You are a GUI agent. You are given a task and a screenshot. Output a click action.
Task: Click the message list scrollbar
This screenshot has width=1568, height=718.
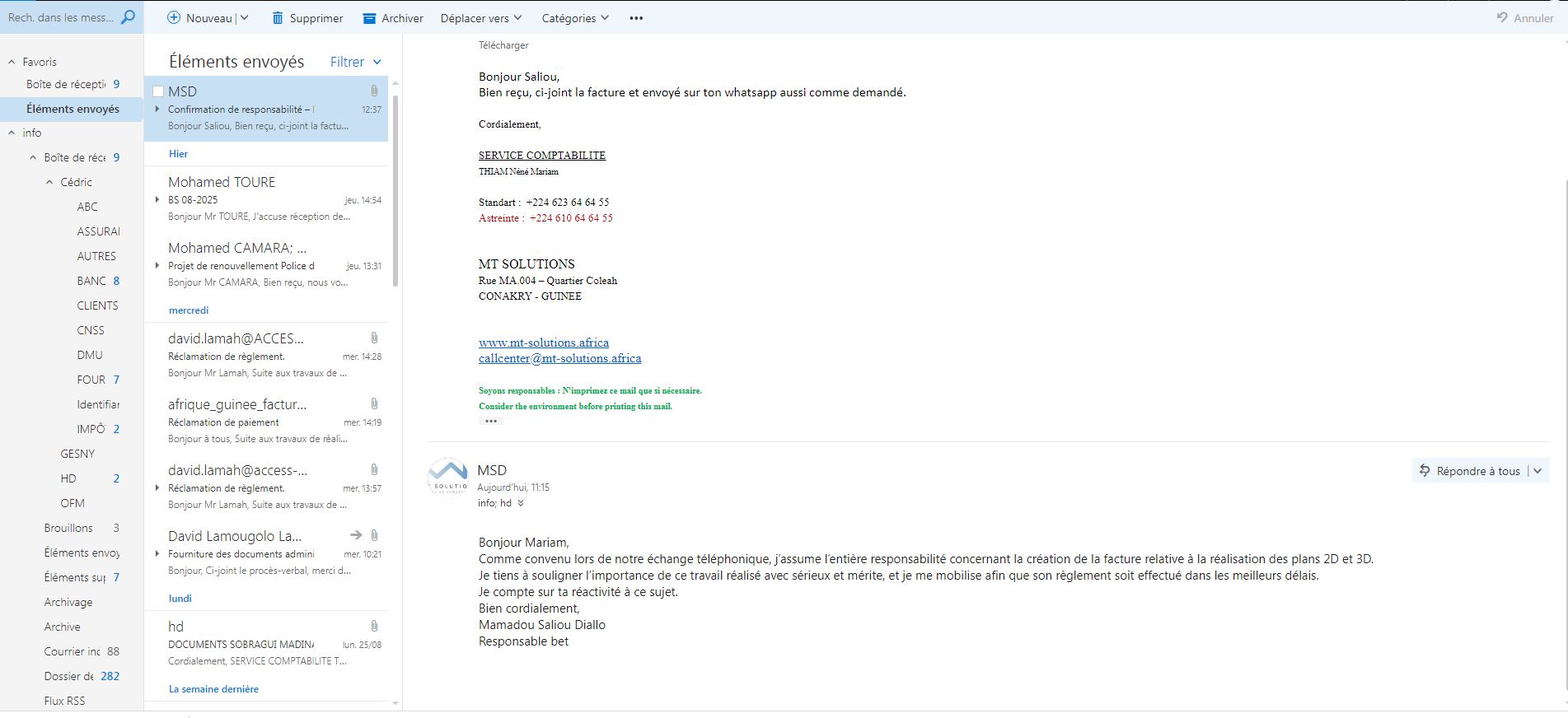tap(396, 189)
